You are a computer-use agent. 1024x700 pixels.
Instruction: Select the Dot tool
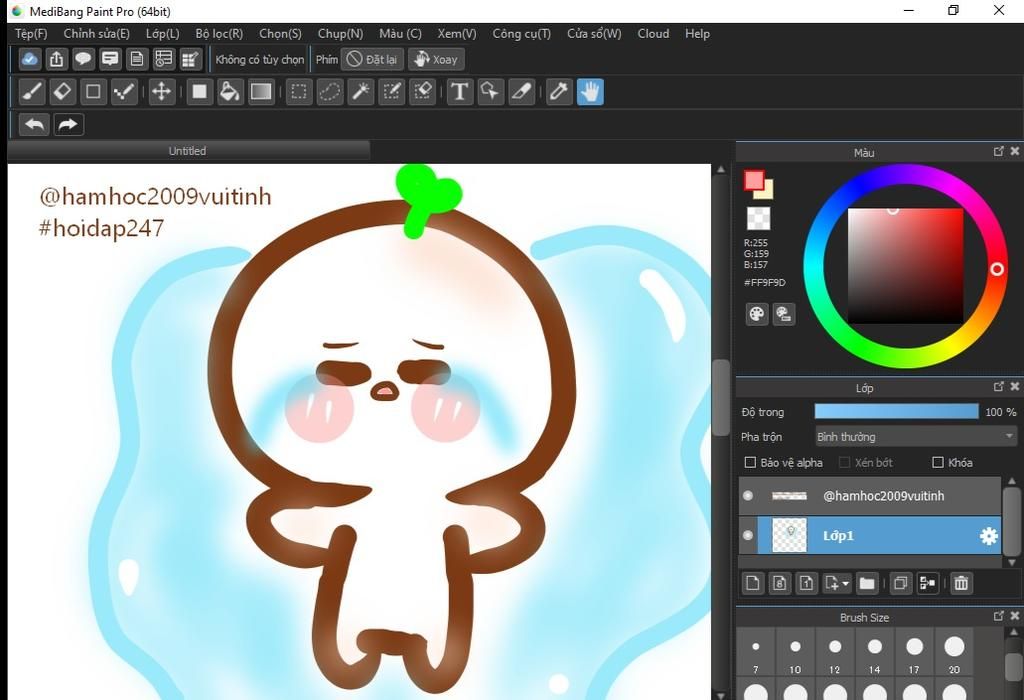point(124,92)
